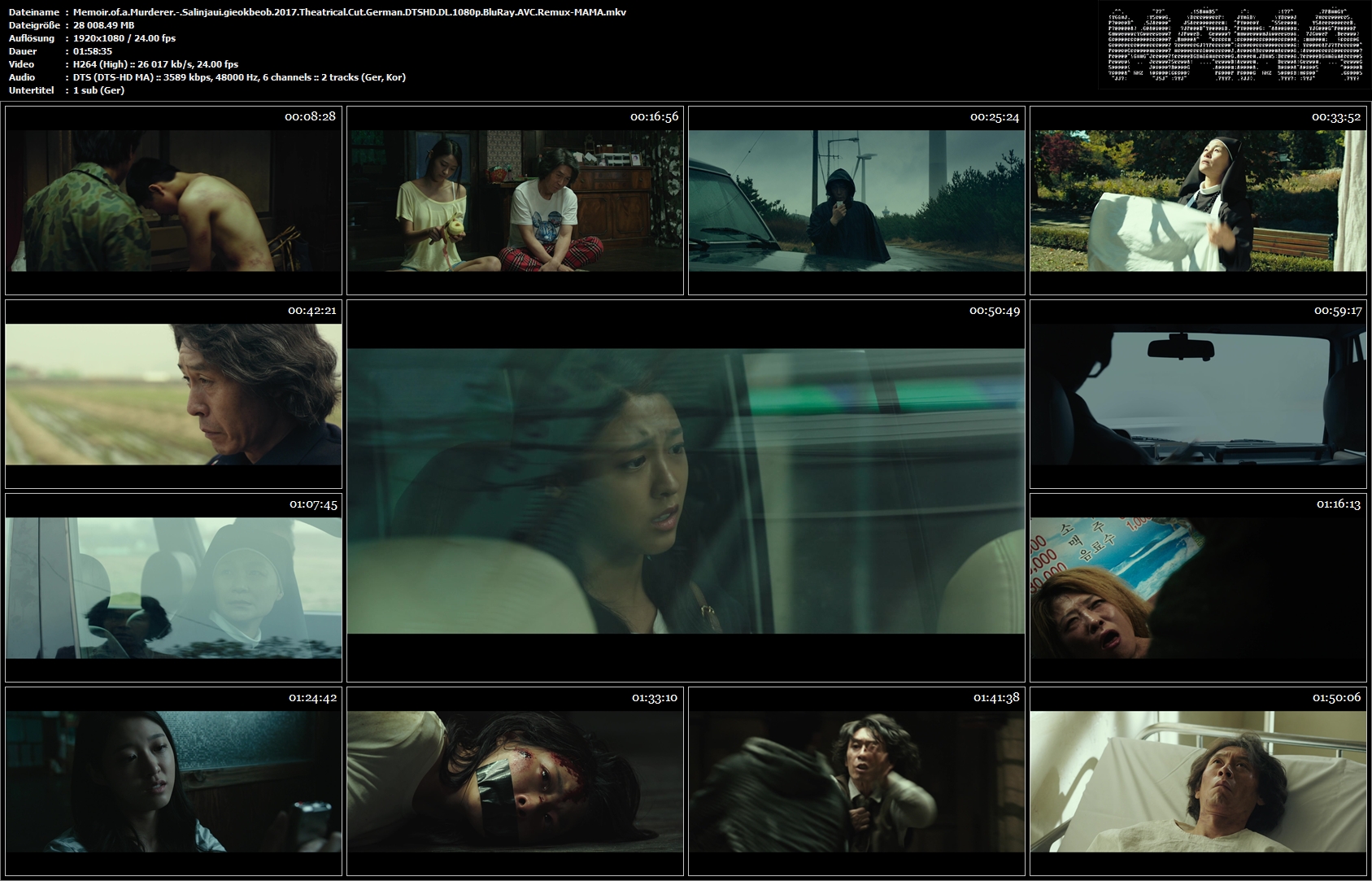Open the frame stamped 00:42:21
1372x881 pixels.
(173, 394)
